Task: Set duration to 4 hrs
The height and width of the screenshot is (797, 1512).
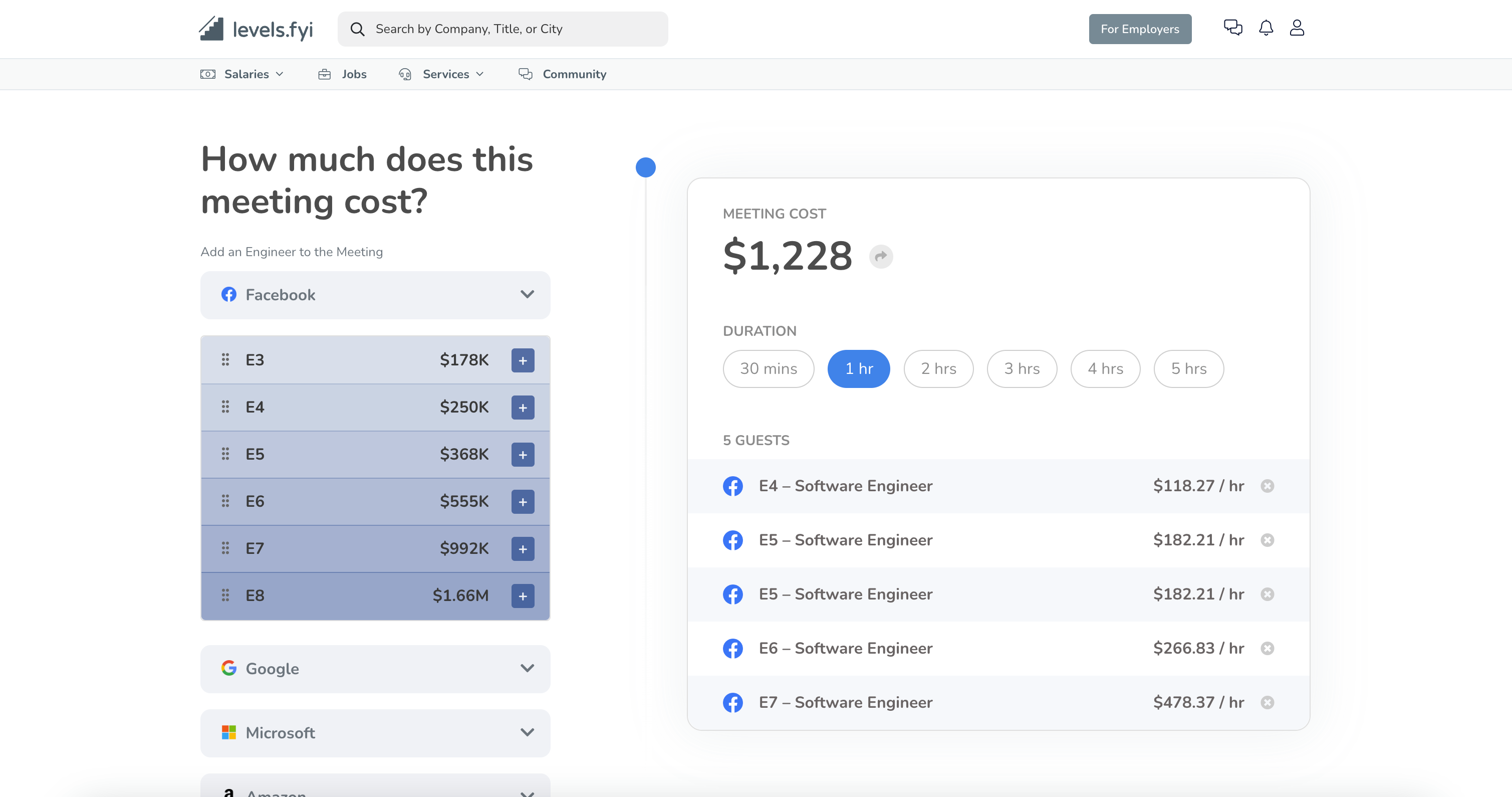Action: (x=1105, y=369)
